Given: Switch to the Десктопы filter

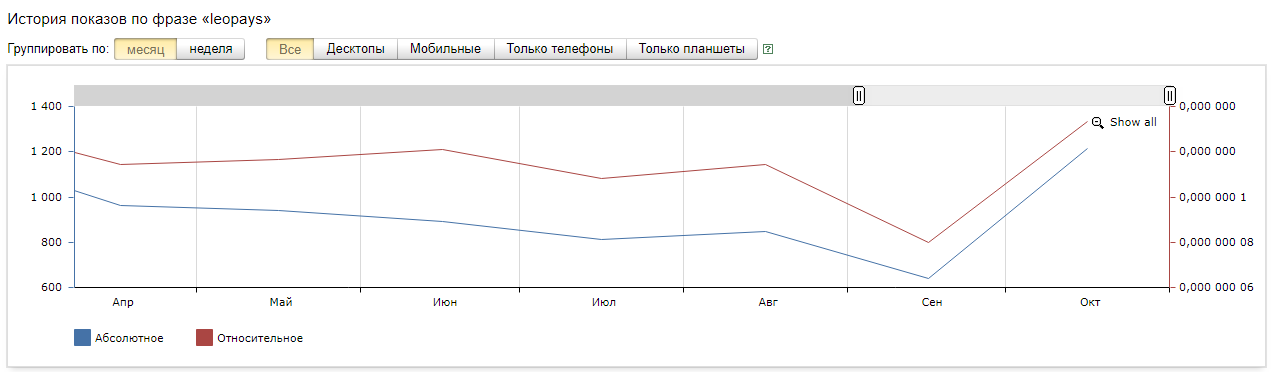Looking at the screenshot, I should point(356,49).
